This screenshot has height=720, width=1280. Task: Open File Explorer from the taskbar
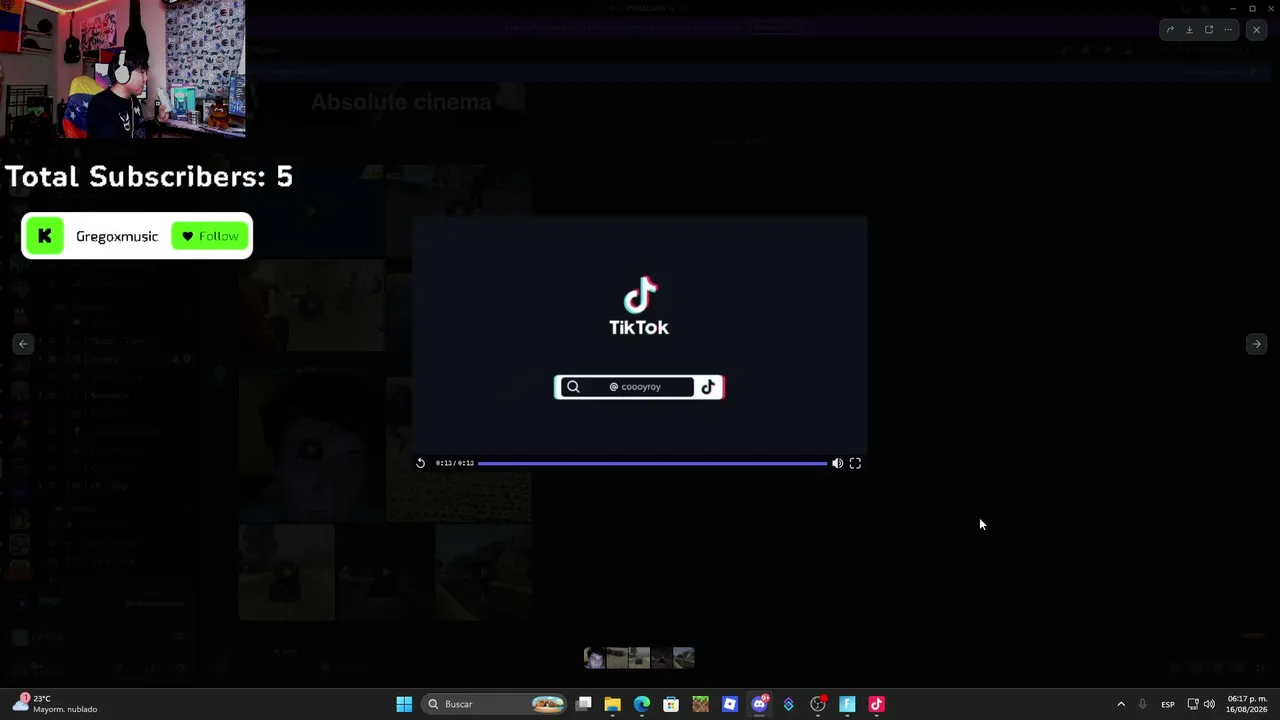pyautogui.click(x=613, y=704)
